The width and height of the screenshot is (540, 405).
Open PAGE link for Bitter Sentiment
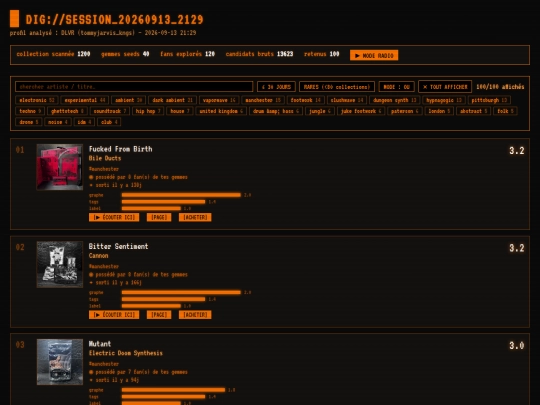coord(159,315)
